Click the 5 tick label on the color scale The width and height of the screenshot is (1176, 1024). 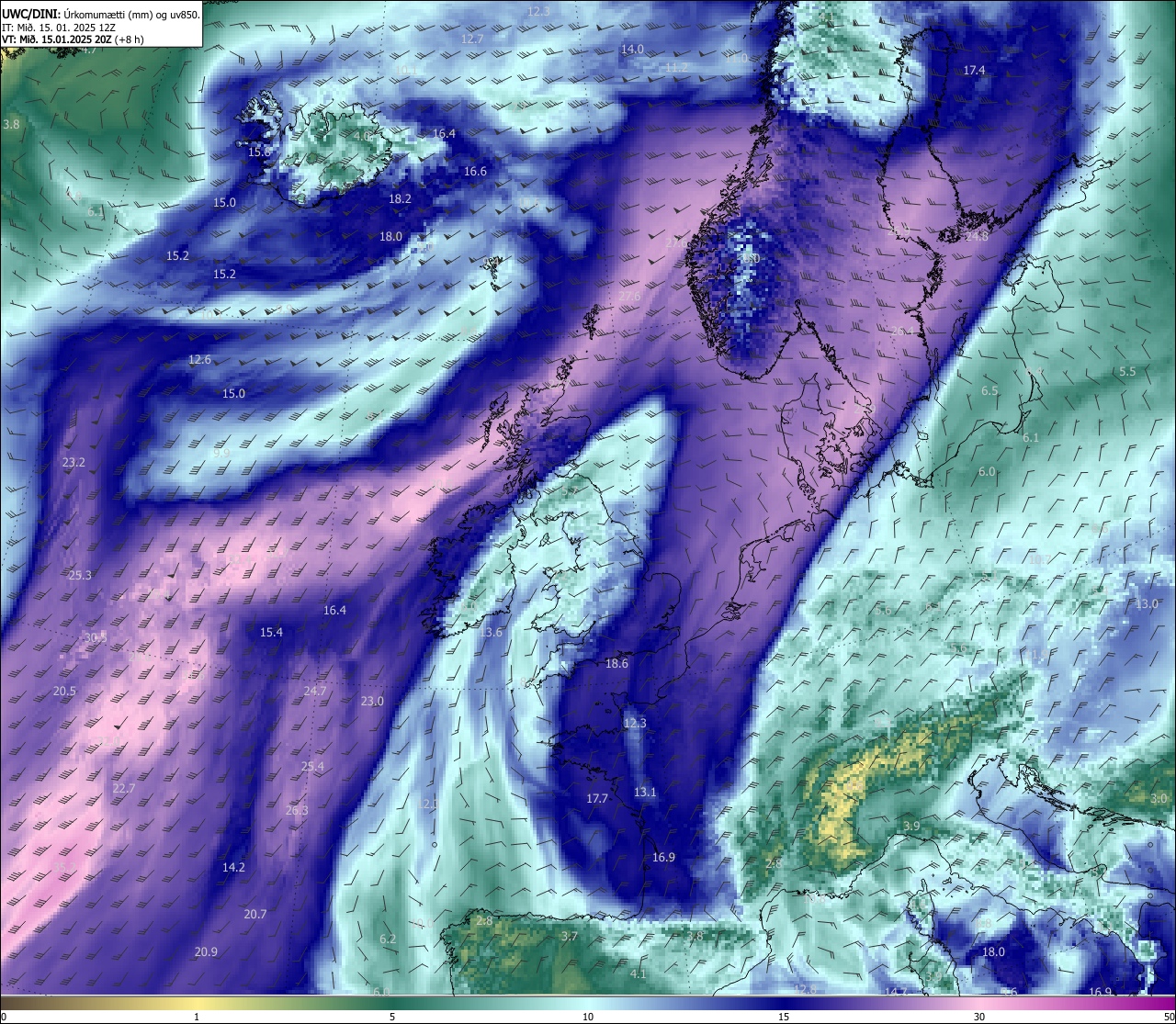[392, 1017]
